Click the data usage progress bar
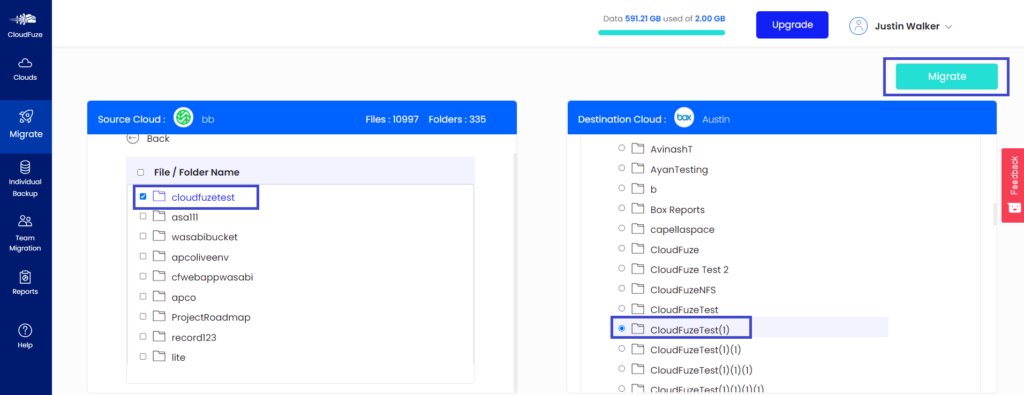Screen dimensions: 1024x395 [x=662, y=32]
